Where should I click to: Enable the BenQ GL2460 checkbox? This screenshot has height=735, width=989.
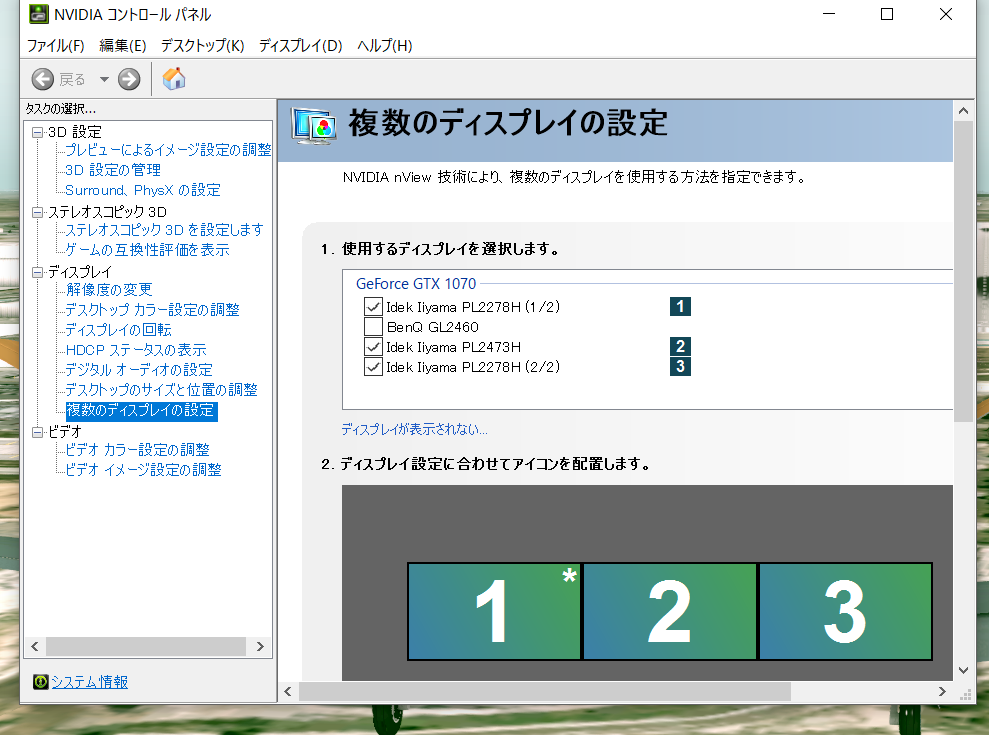pyautogui.click(x=373, y=327)
